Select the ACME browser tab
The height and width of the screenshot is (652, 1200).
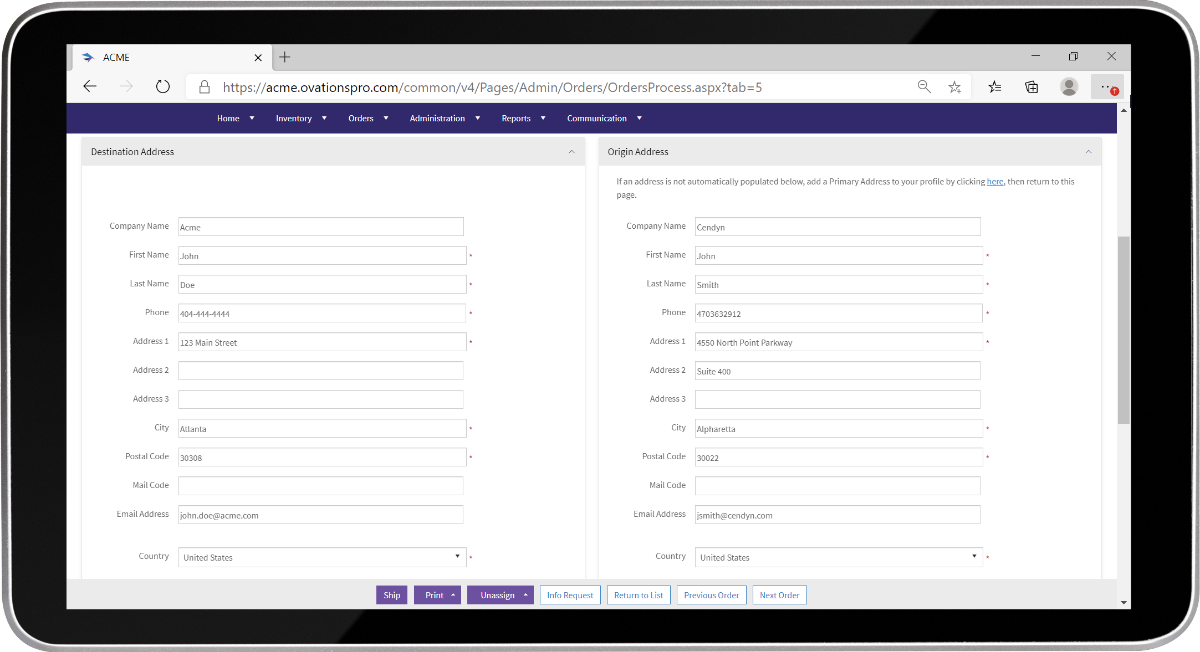[170, 57]
